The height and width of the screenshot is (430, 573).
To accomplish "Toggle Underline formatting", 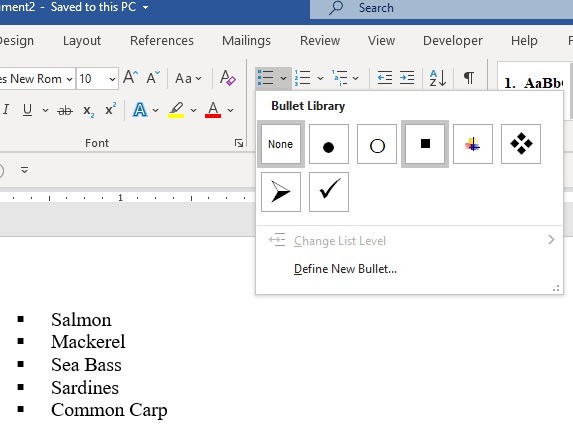I will [x=27, y=110].
